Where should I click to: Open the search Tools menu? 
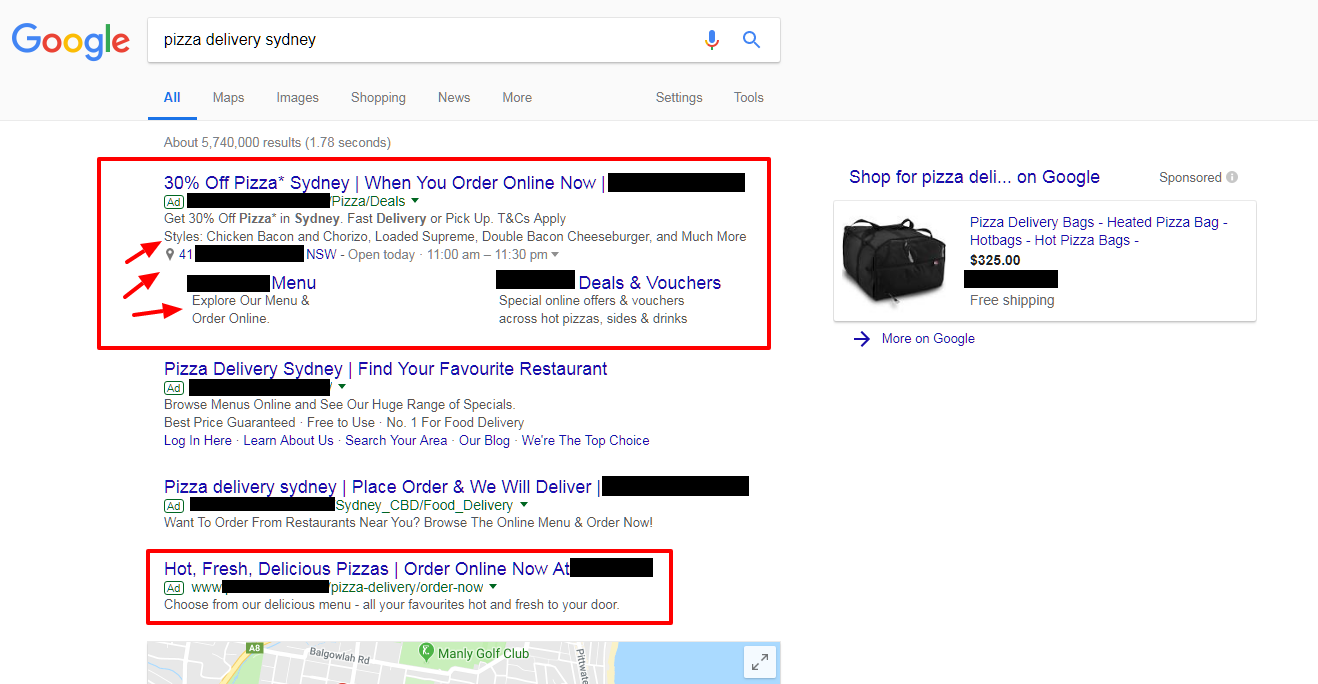pyautogui.click(x=748, y=97)
